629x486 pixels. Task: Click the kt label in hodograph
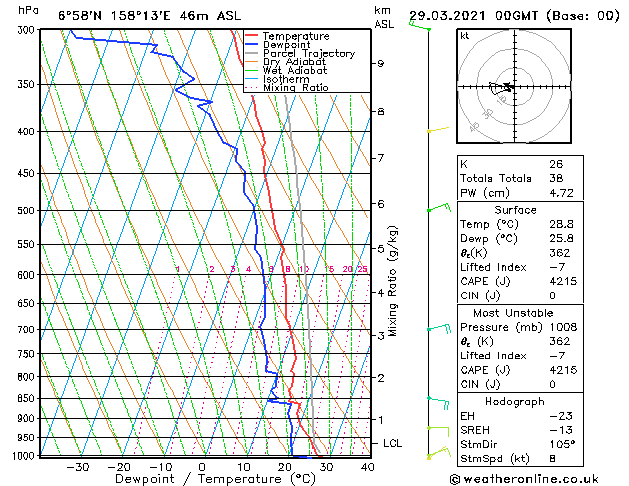coord(464,36)
